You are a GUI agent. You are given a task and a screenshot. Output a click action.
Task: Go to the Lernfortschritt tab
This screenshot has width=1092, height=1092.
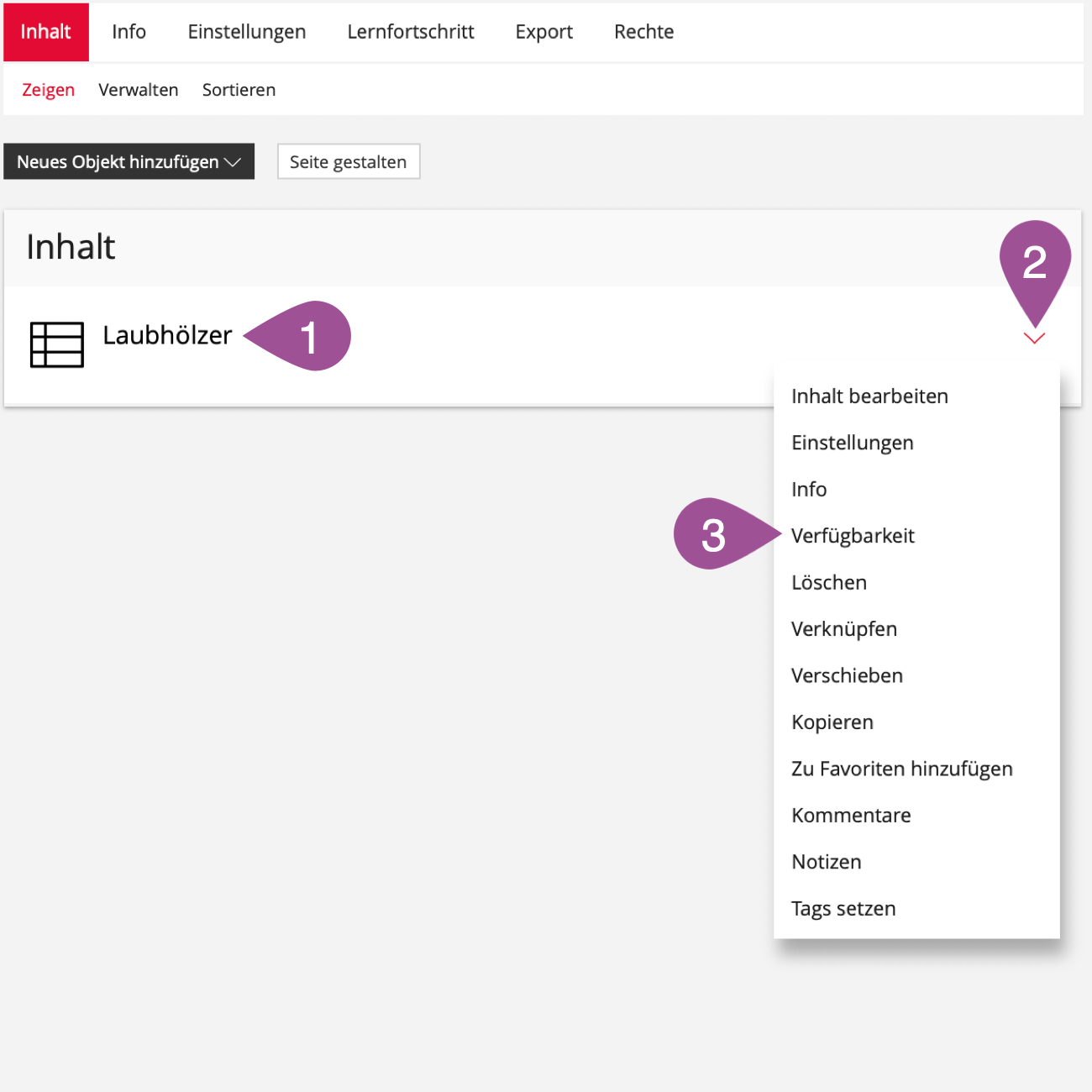(410, 32)
